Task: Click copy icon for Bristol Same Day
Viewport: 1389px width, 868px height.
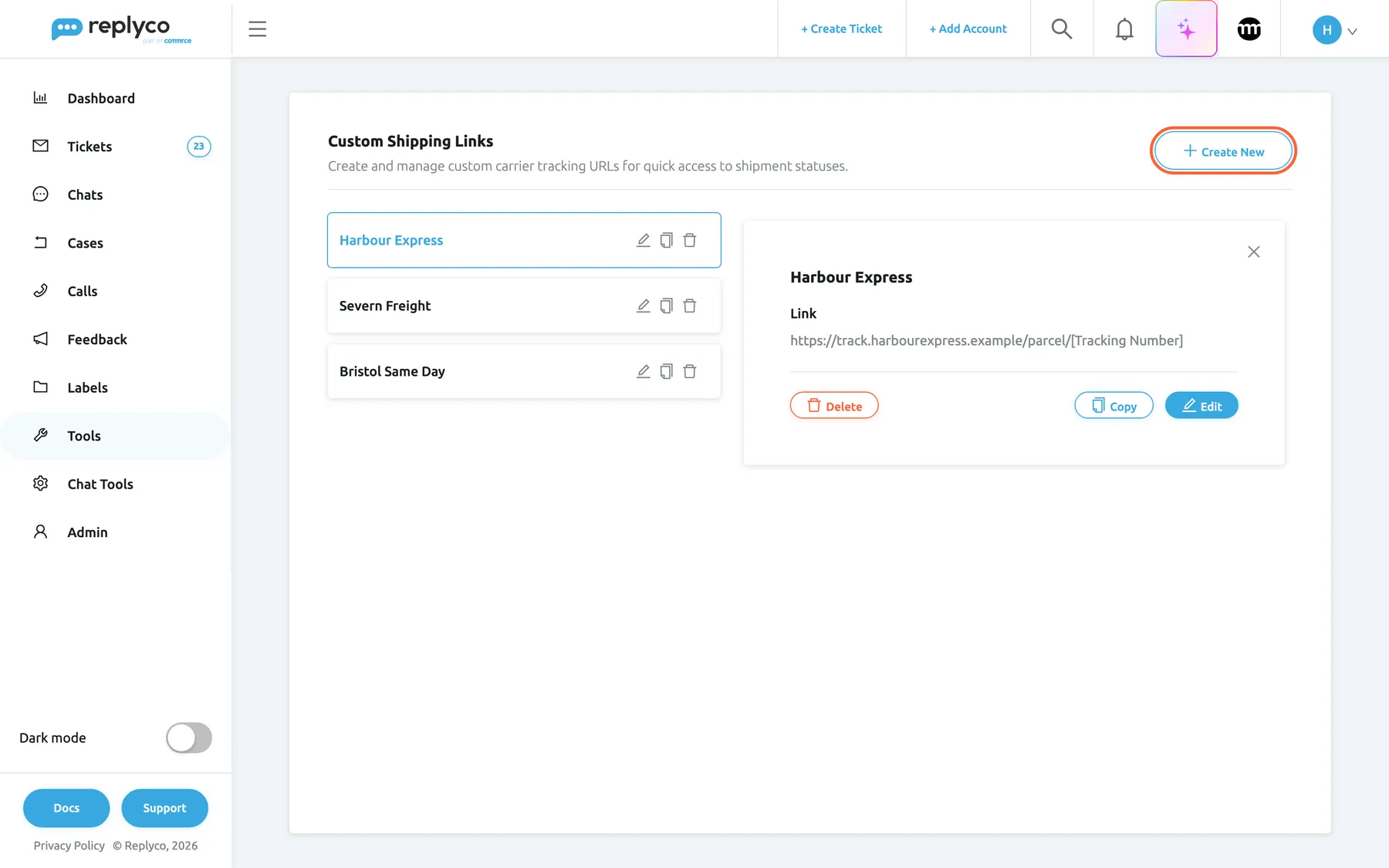Action: coord(666,371)
